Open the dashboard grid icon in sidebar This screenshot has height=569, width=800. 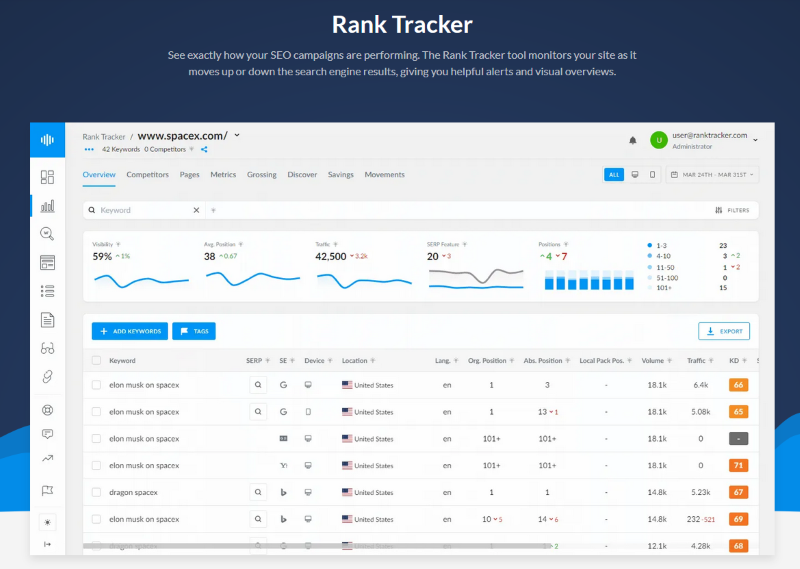47,177
